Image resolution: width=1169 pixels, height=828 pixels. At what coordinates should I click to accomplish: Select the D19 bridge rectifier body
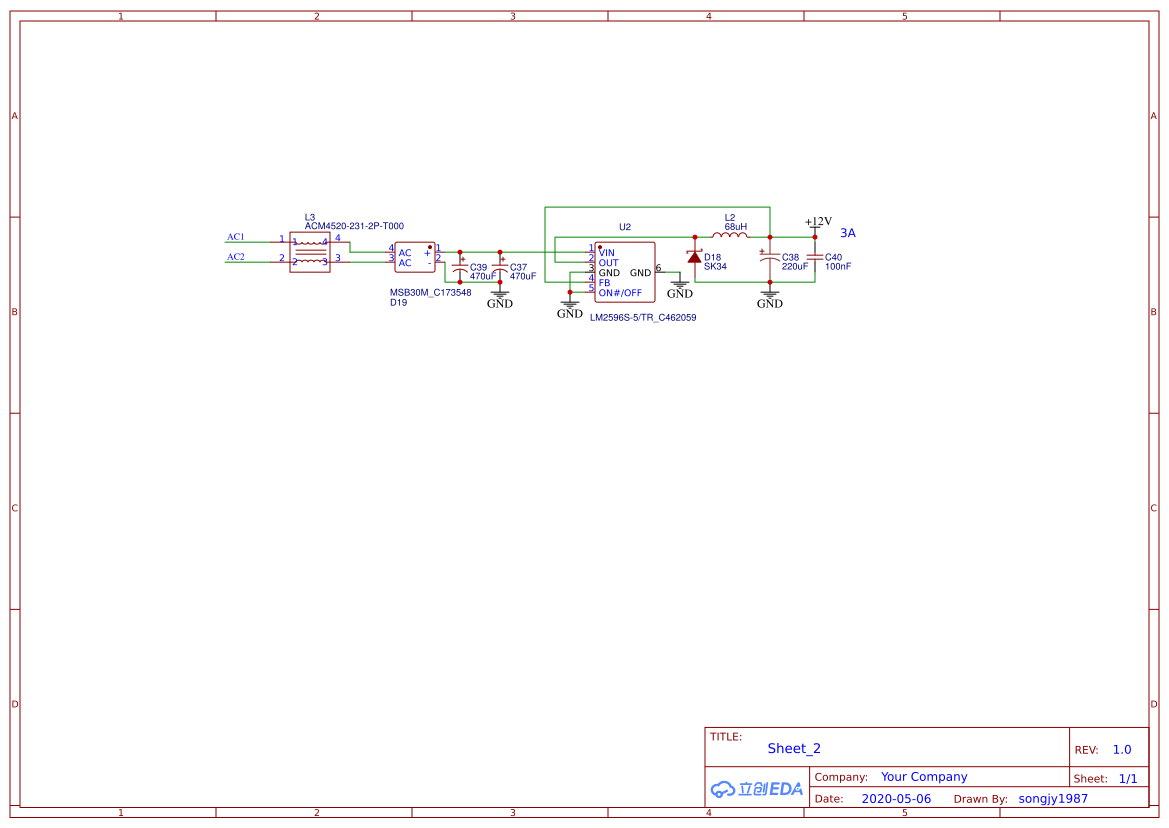click(x=415, y=257)
